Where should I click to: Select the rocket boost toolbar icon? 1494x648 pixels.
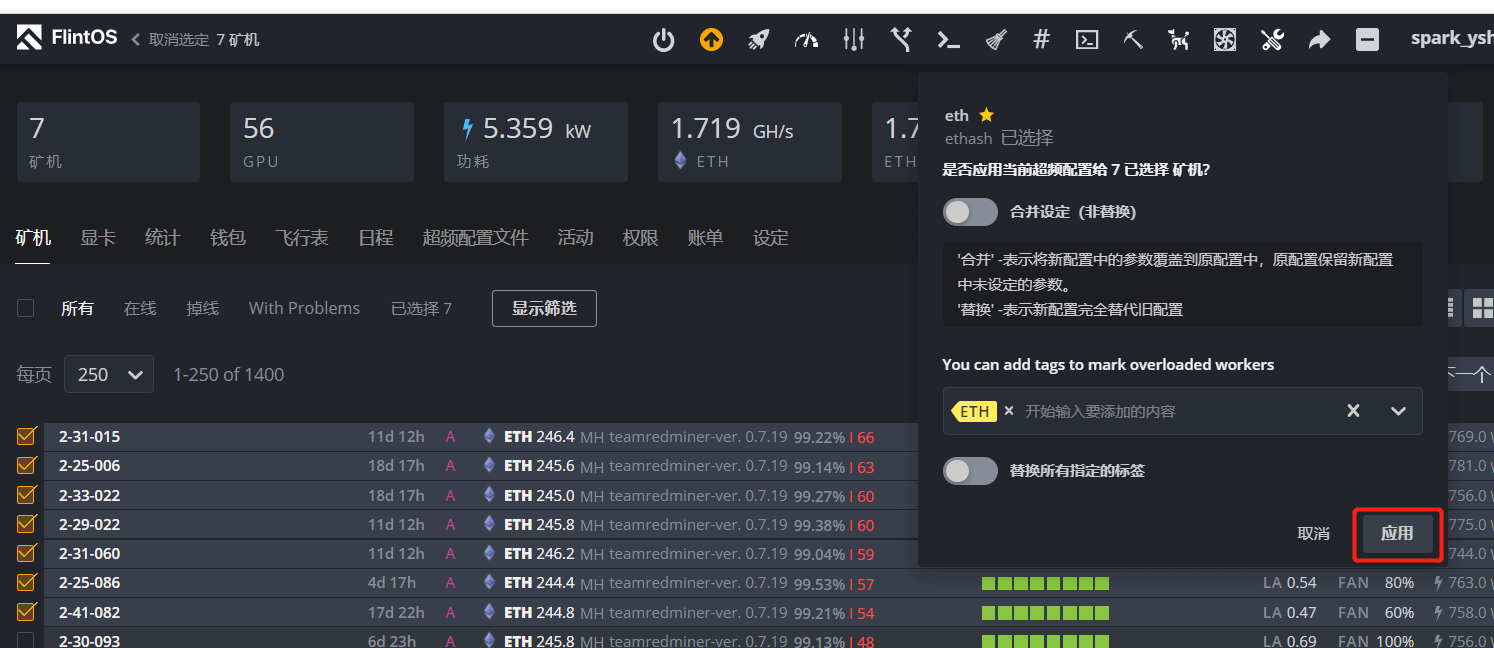click(x=757, y=39)
